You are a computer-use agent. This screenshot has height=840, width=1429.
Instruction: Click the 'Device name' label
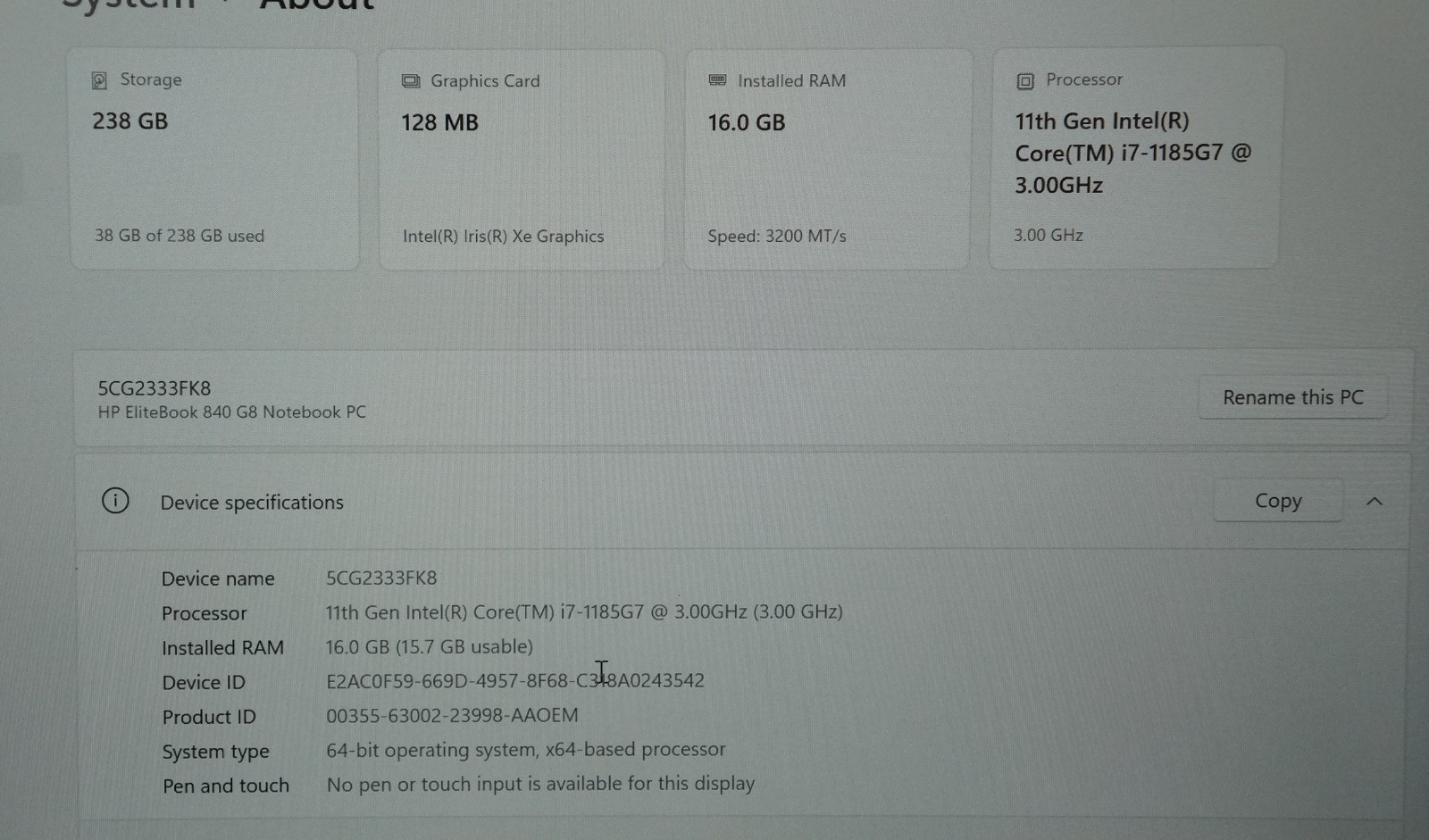click(x=218, y=578)
